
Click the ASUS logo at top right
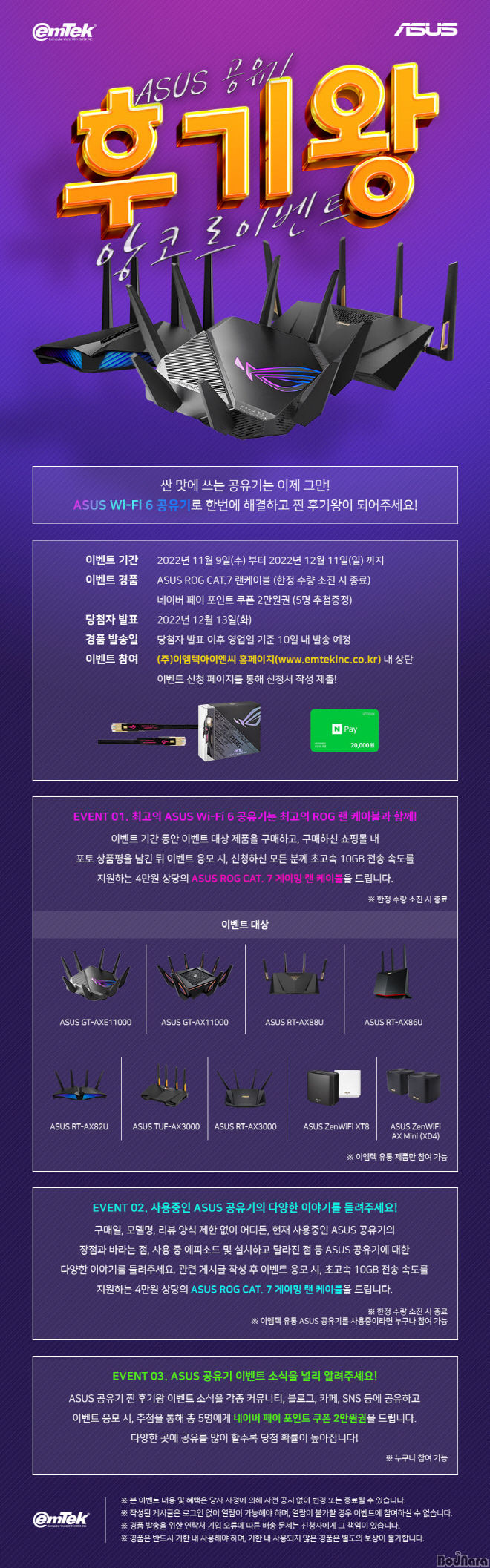coord(425,30)
